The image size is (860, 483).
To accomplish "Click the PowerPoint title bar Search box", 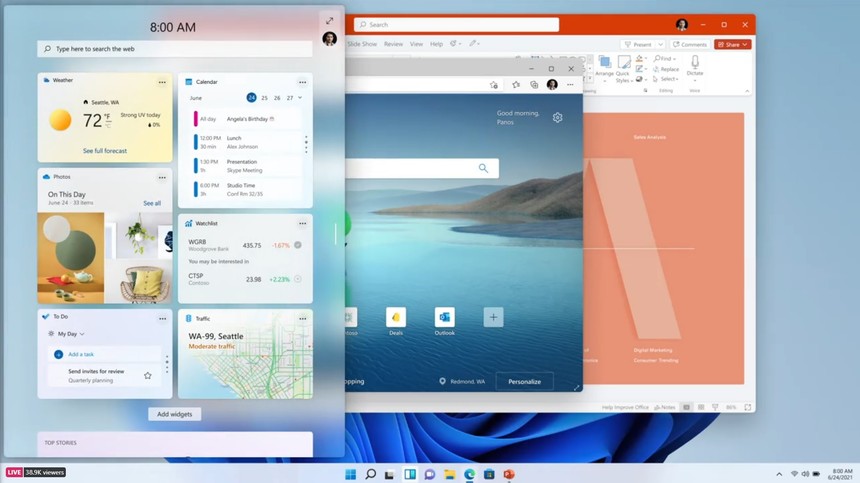I will [x=456, y=25].
